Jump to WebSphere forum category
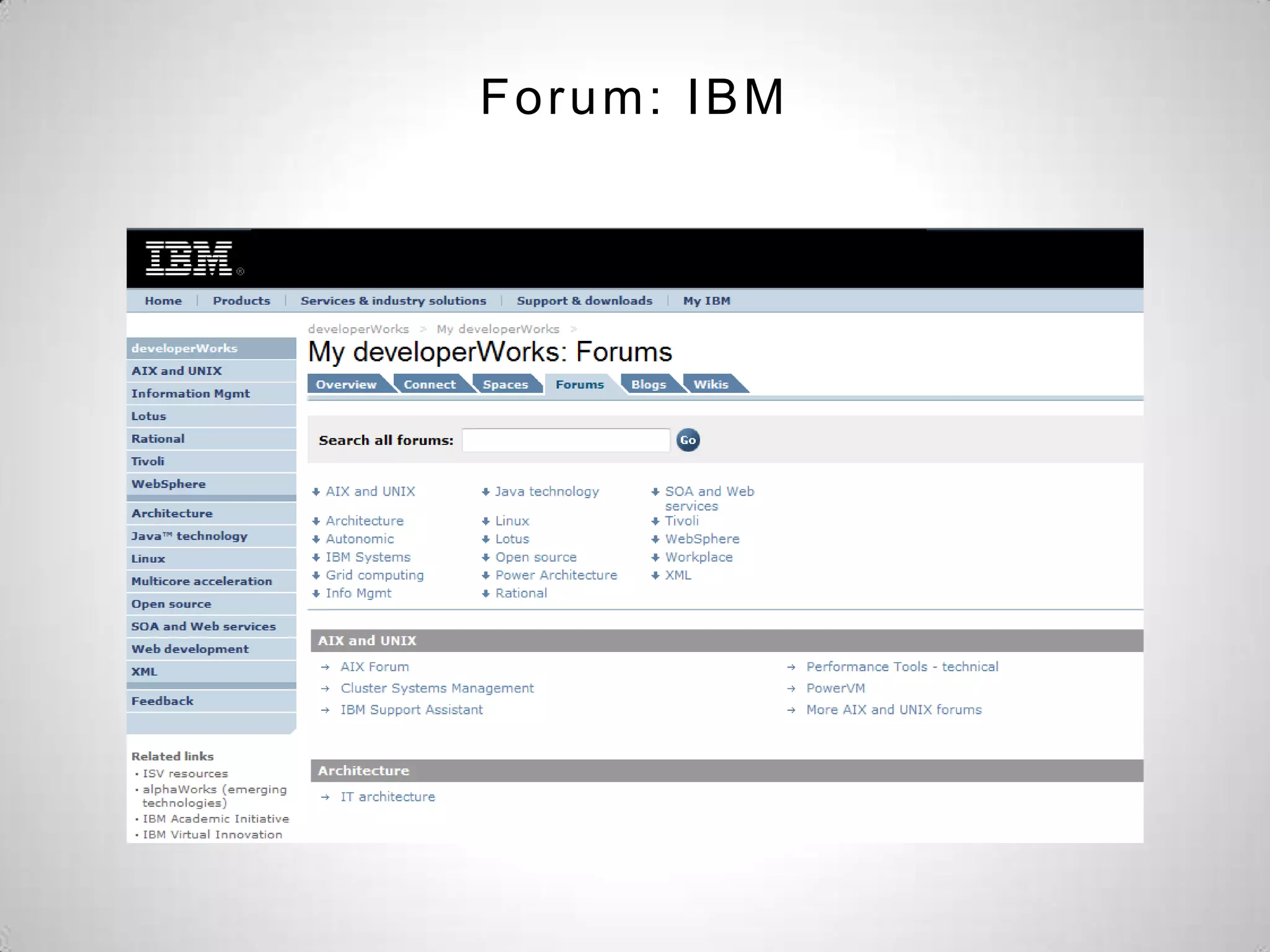 pyautogui.click(x=702, y=539)
